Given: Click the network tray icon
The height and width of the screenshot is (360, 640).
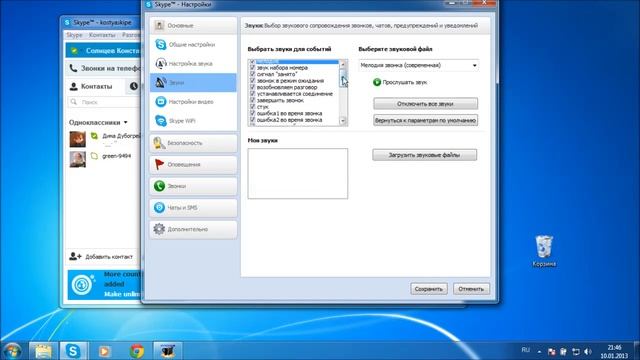Looking at the screenshot, I should point(576,351).
